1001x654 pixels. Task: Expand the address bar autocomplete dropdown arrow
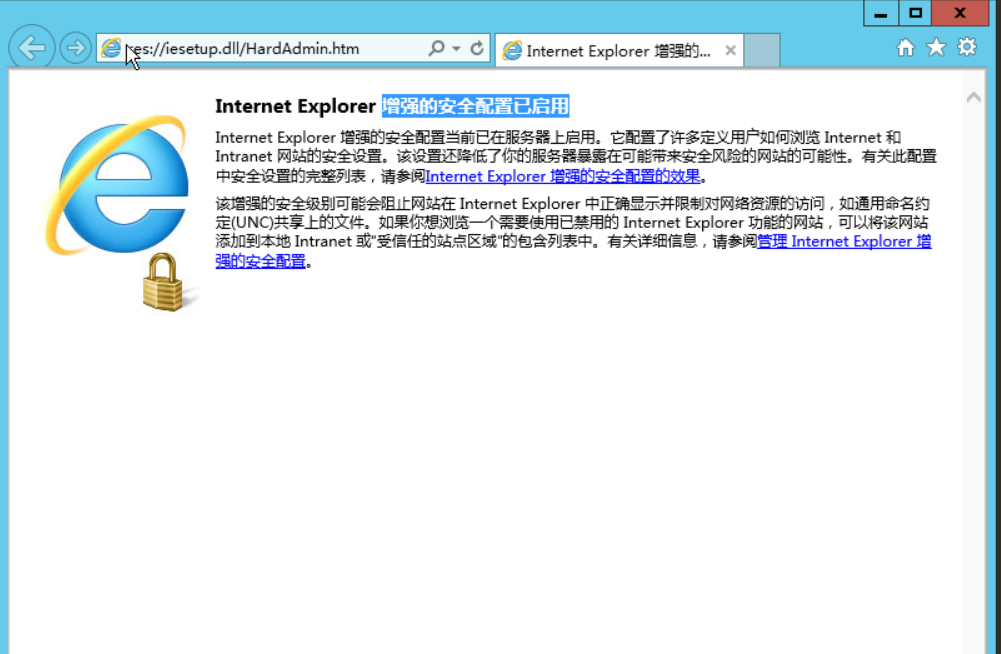[x=456, y=49]
